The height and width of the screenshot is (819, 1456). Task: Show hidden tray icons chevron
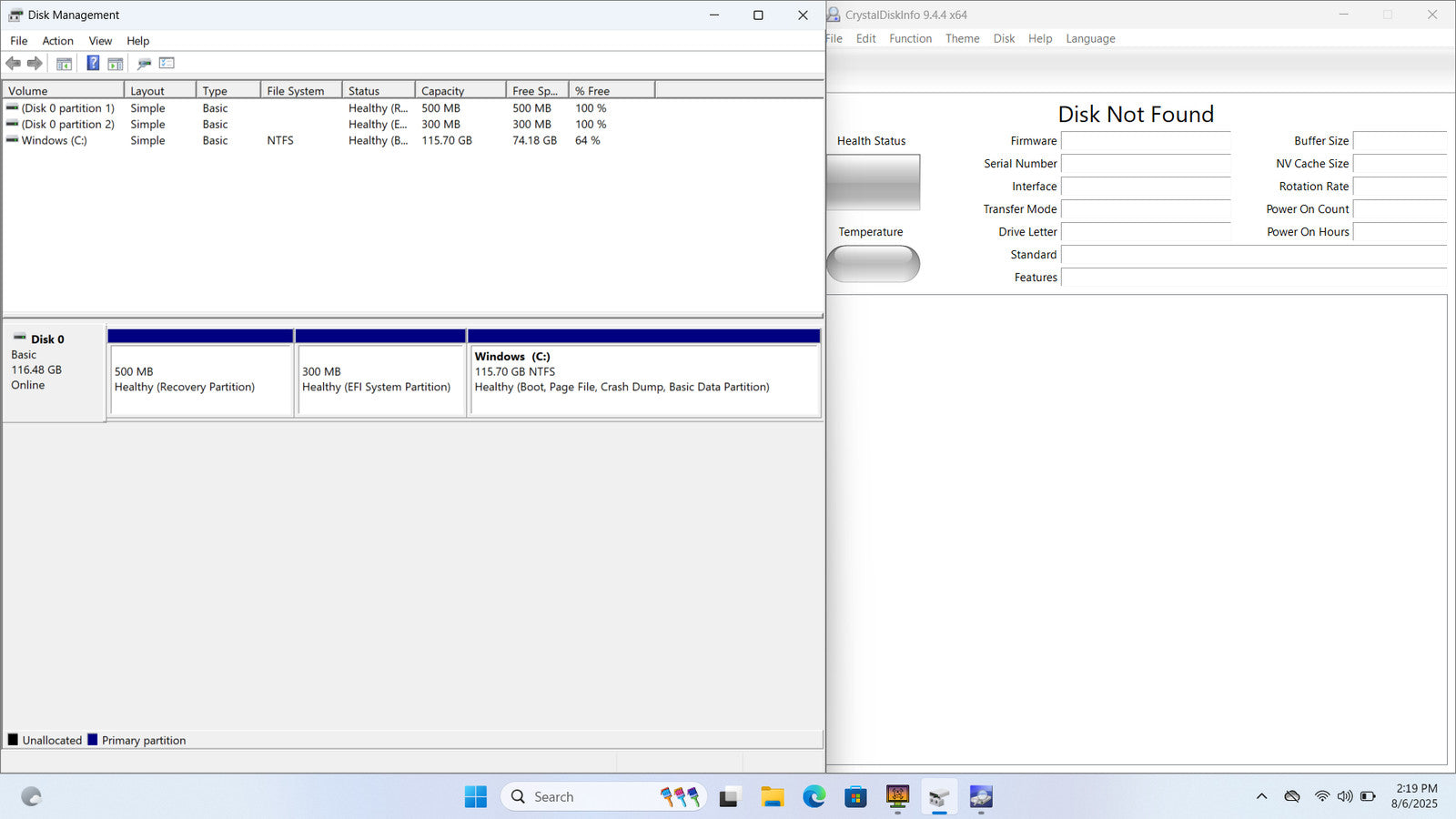[x=1261, y=796]
